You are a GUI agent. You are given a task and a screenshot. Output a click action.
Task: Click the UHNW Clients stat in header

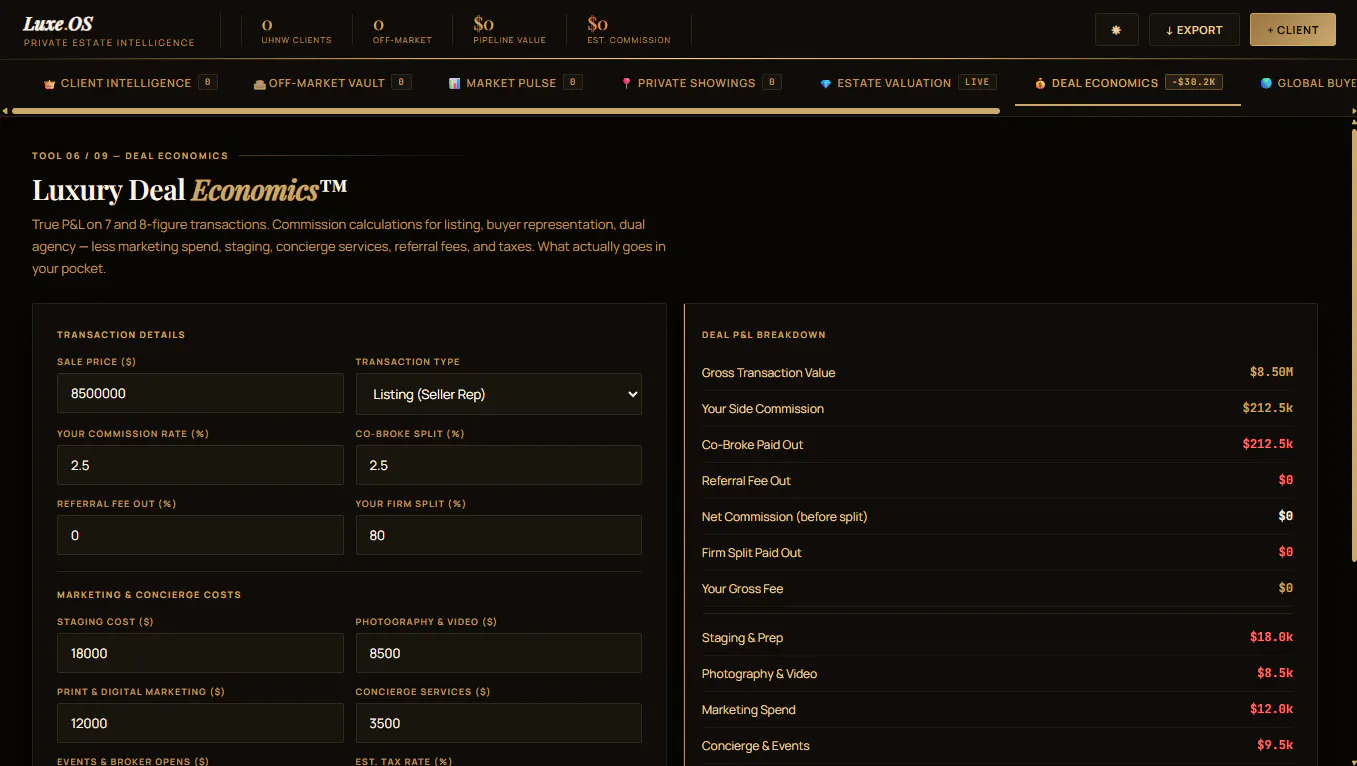(296, 30)
